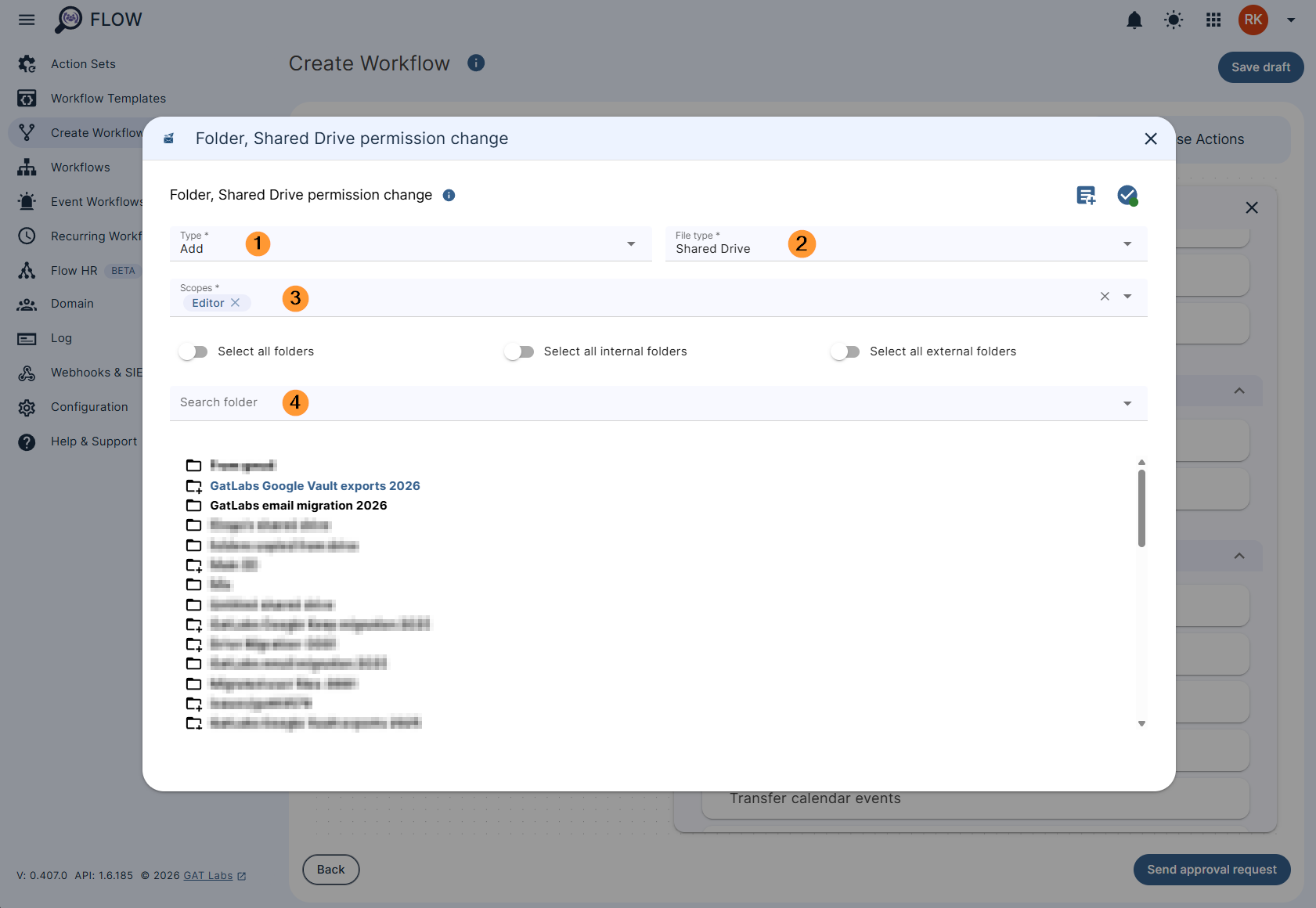Open Help & Support from the sidebar
1316x908 pixels.
coord(93,441)
